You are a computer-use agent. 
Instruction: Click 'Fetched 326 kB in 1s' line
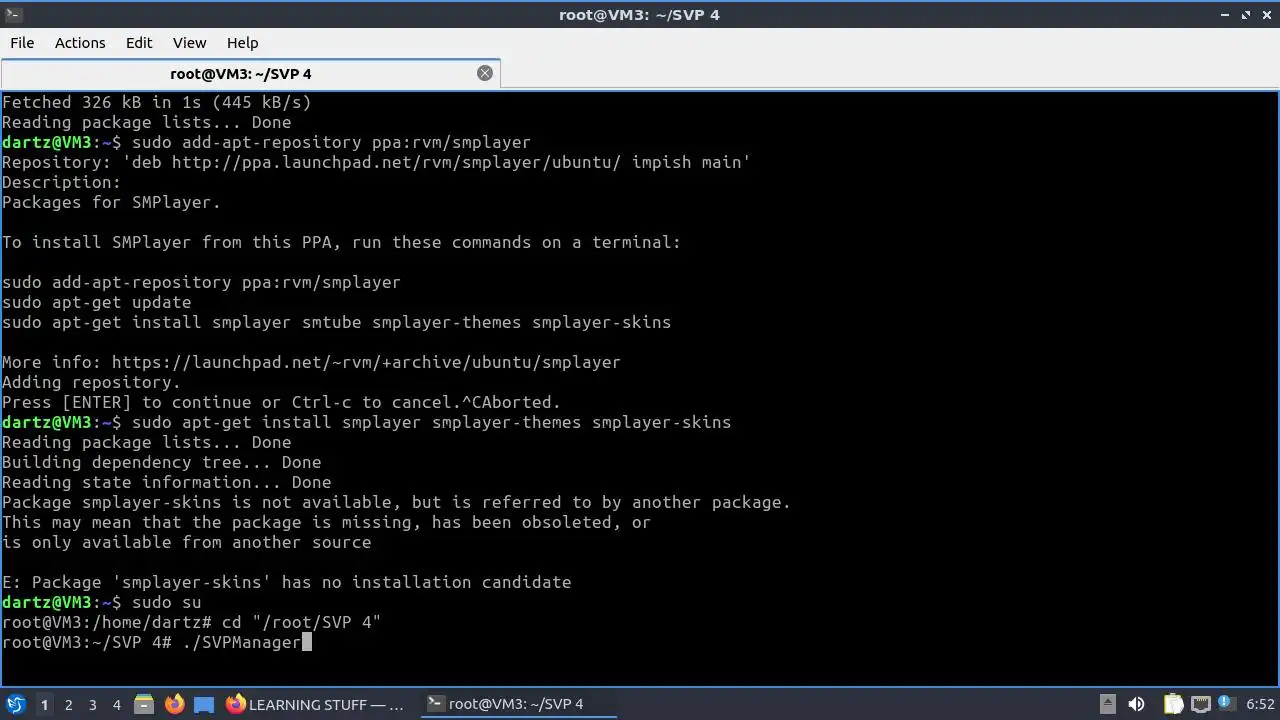click(x=157, y=103)
